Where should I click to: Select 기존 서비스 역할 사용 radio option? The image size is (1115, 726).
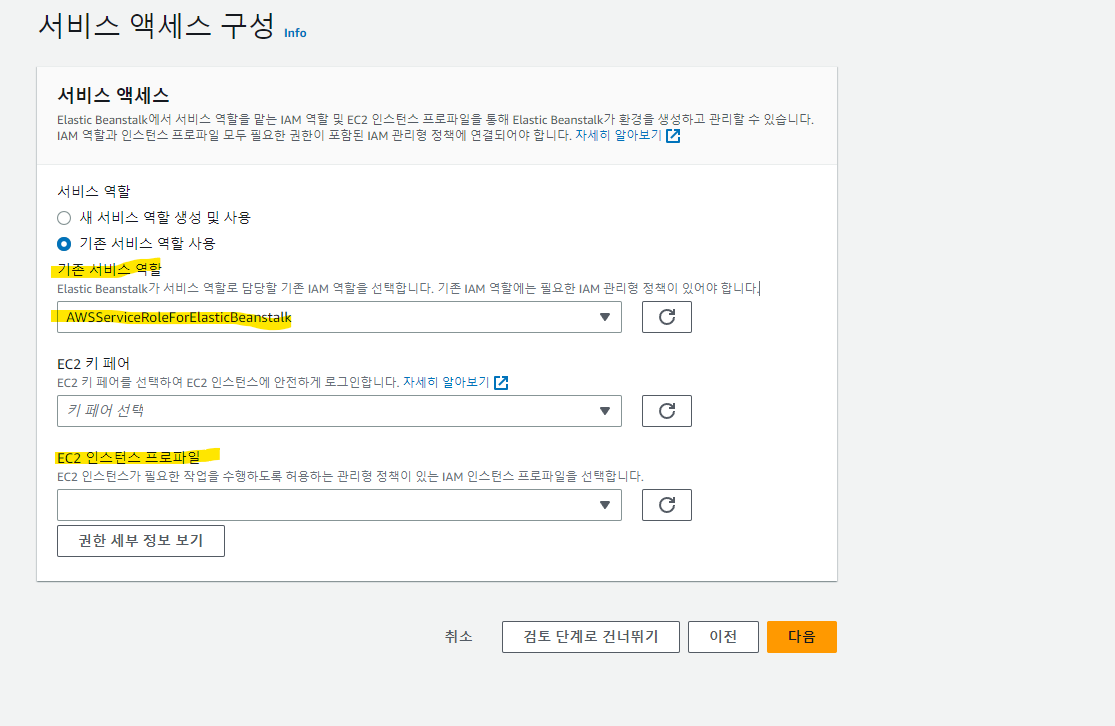coord(64,244)
